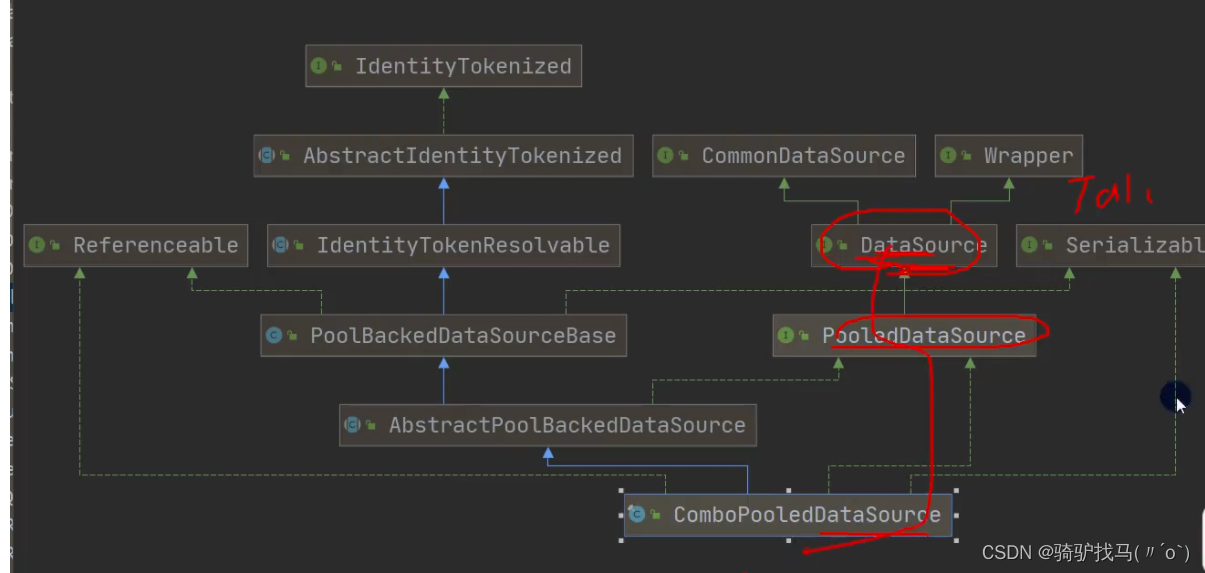Click the visibility lock icon on Referenceable
Viewport: 1205px width, 573px height.
tap(56, 246)
